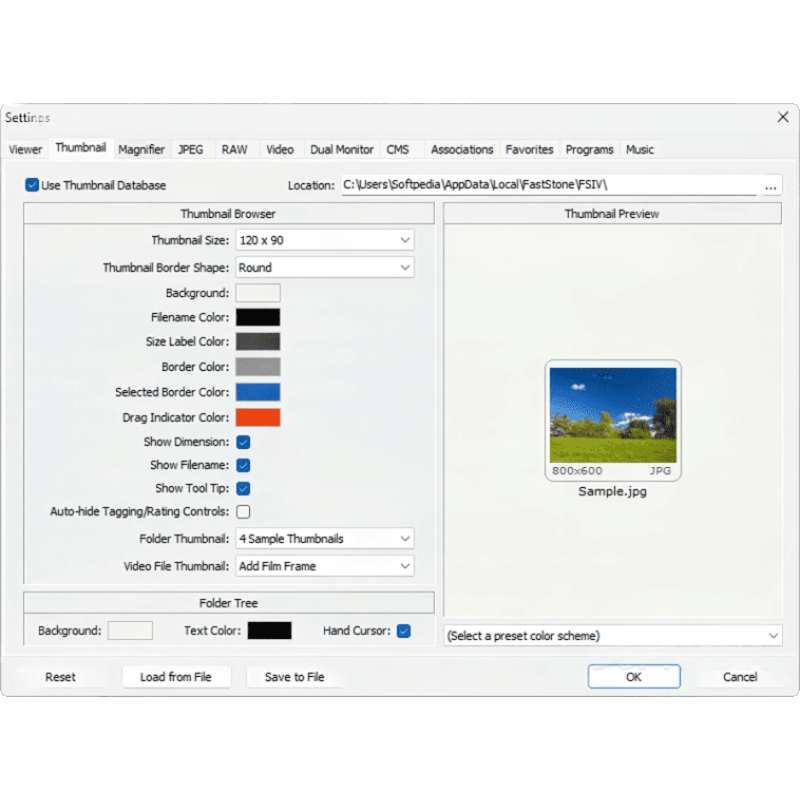
Task: Click the browse ellipsis button for Location
Action: [x=770, y=186]
